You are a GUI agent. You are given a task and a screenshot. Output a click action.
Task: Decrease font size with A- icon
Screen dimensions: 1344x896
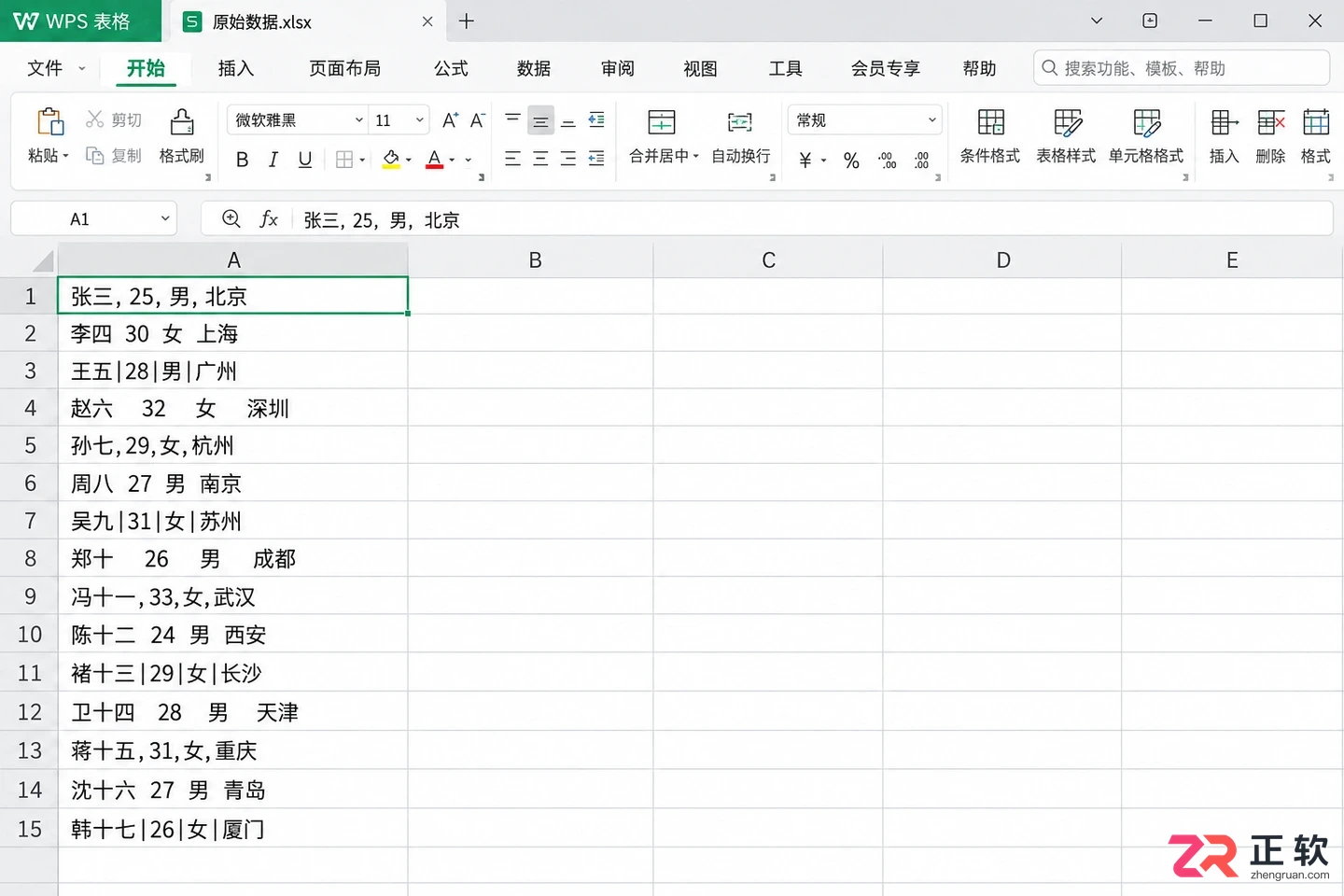click(477, 120)
